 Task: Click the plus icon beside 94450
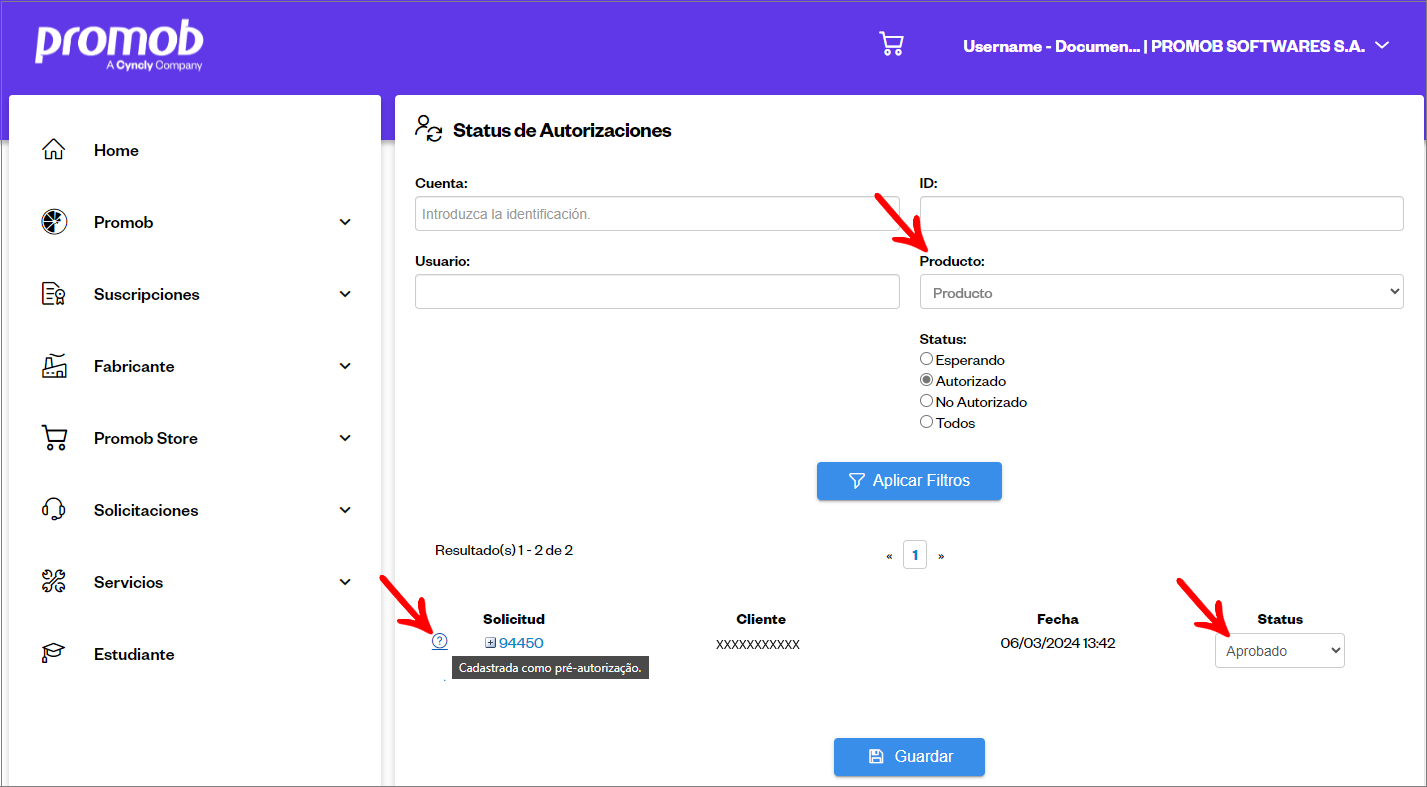pos(490,643)
